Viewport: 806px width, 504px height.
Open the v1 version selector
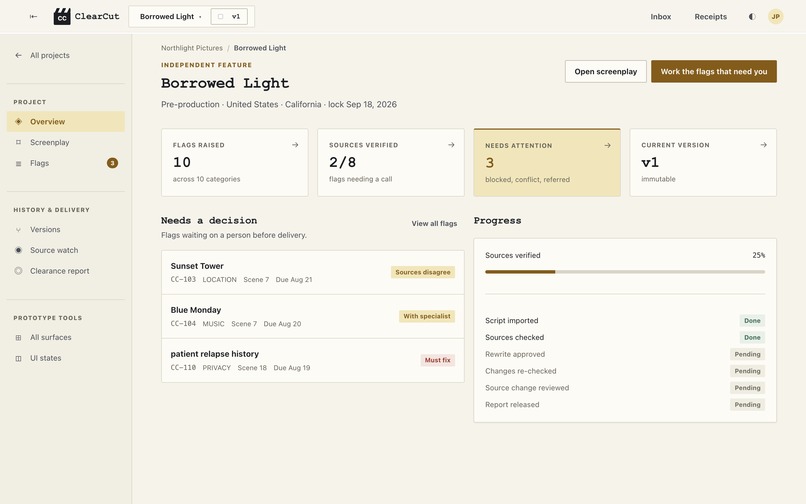coord(229,16)
